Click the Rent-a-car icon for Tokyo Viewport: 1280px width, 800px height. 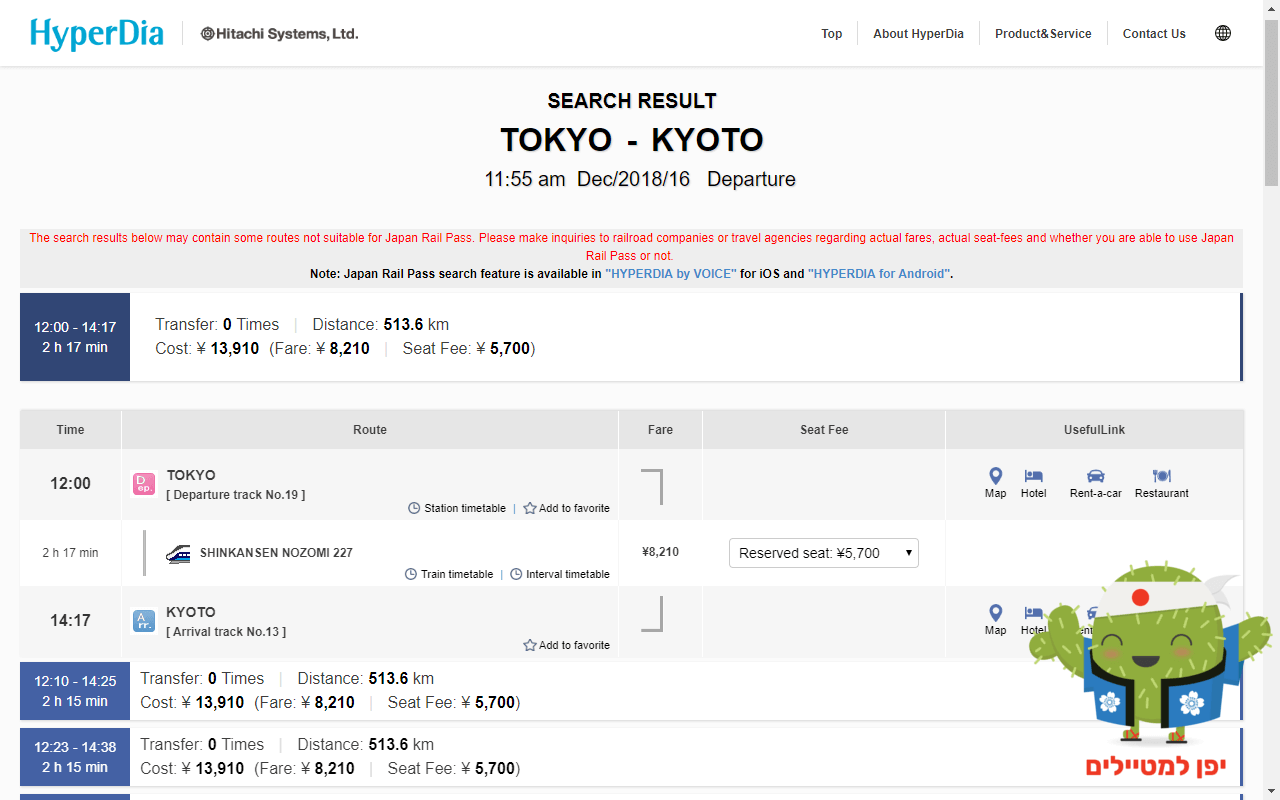[1095, 477]
